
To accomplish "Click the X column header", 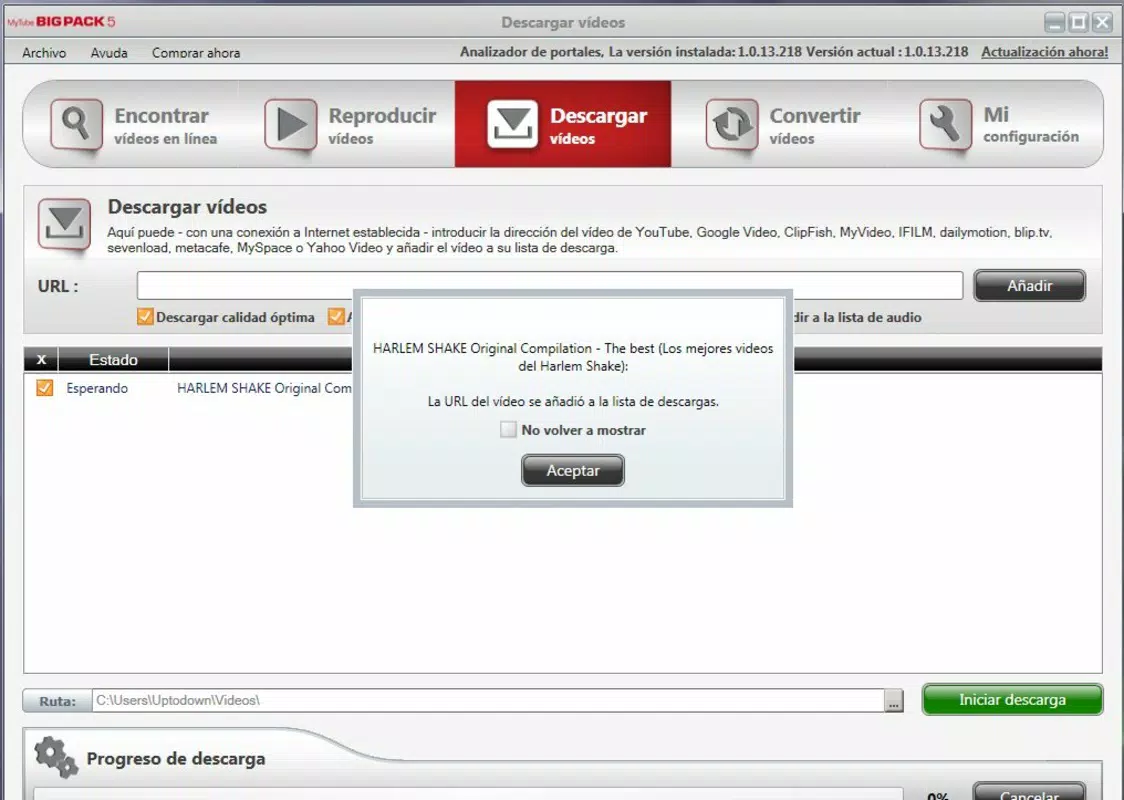I will [41, 359].
